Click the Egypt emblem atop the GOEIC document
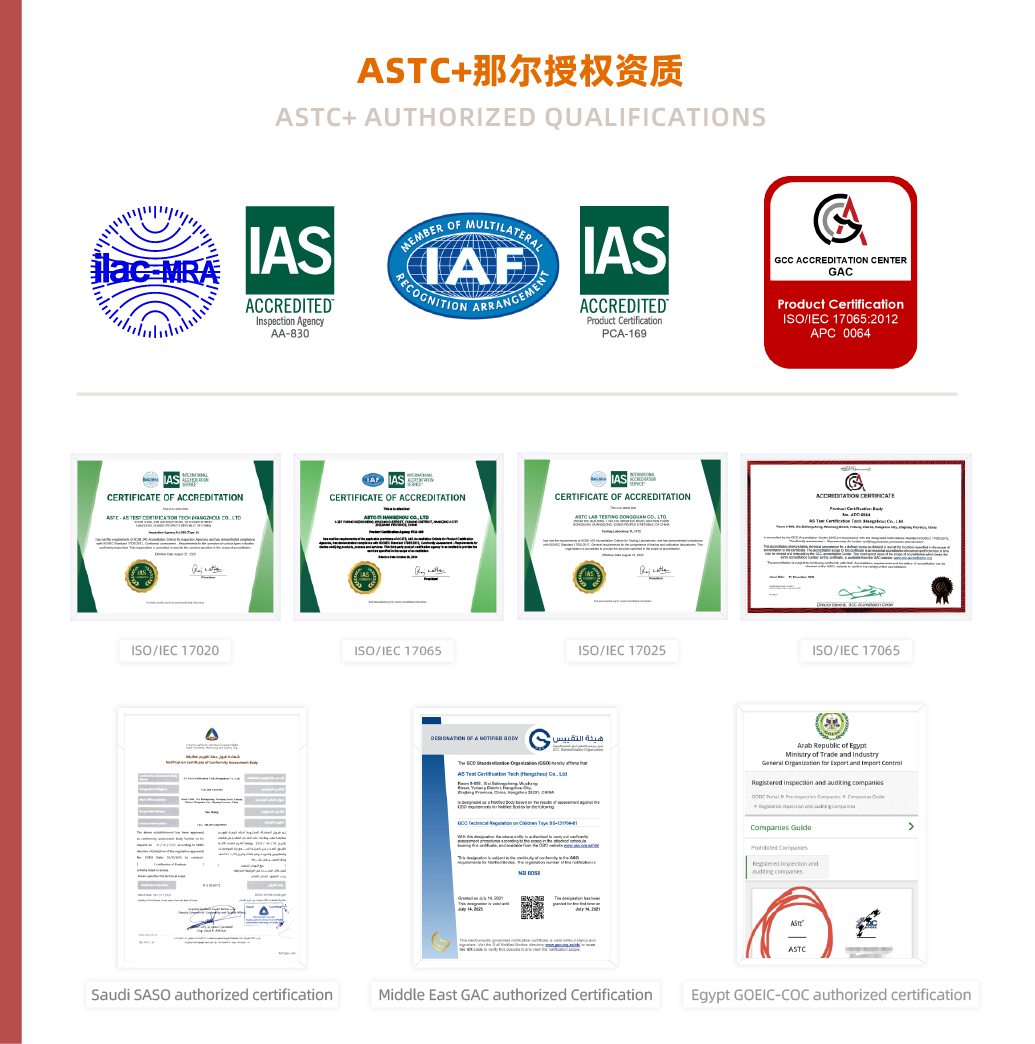This screenshot has height=1044, width=1035. [x=832, y=726]
